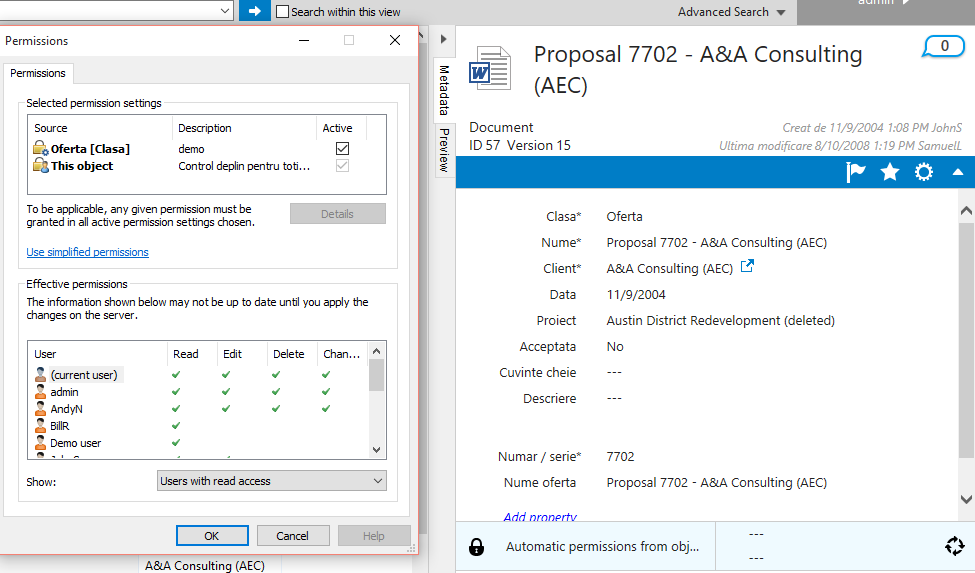975x573 pixels.
Task: Click OK in Permissions dialog
Action: tap(212, 536)
